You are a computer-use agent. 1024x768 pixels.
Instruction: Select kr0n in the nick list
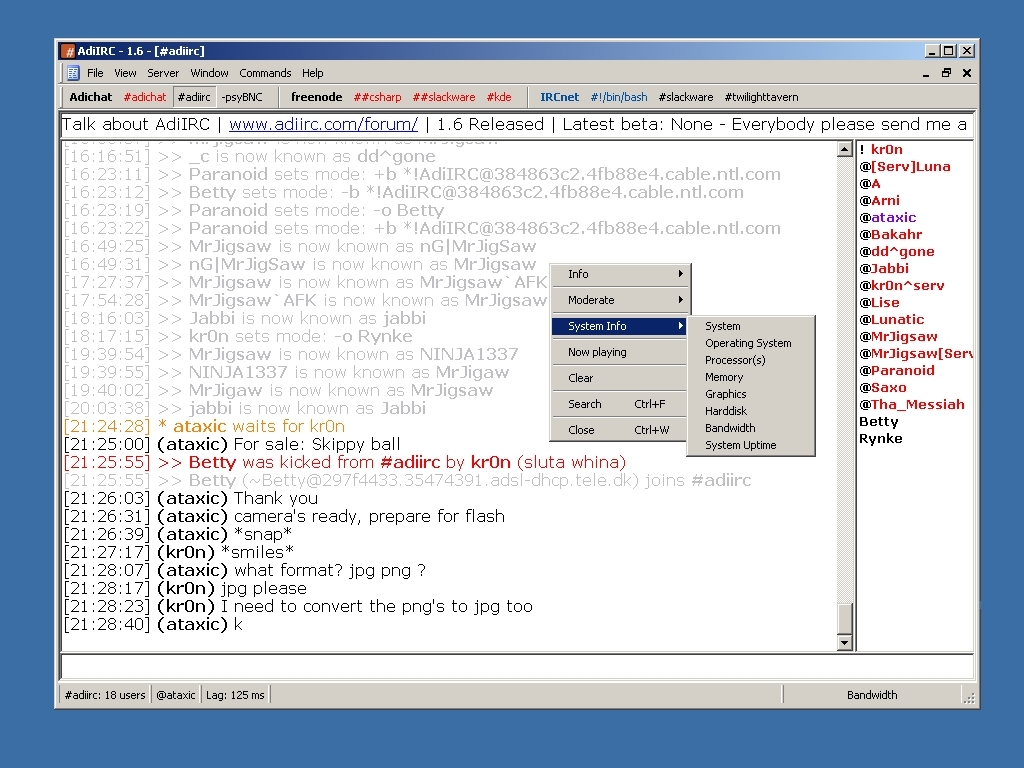pos(886,150)
